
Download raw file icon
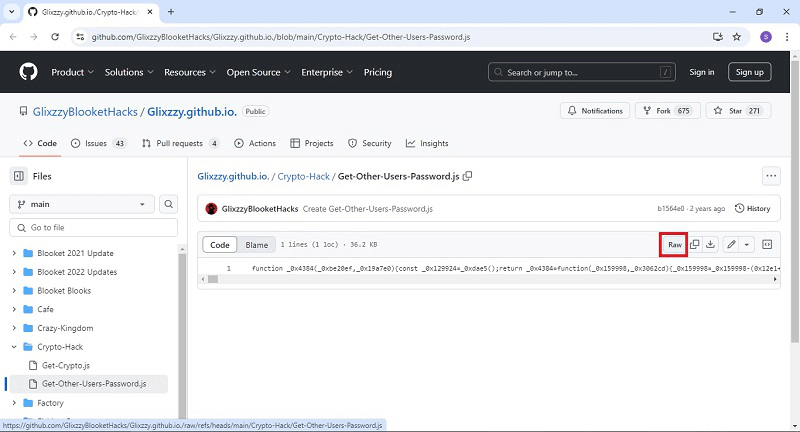click(710, 245)
